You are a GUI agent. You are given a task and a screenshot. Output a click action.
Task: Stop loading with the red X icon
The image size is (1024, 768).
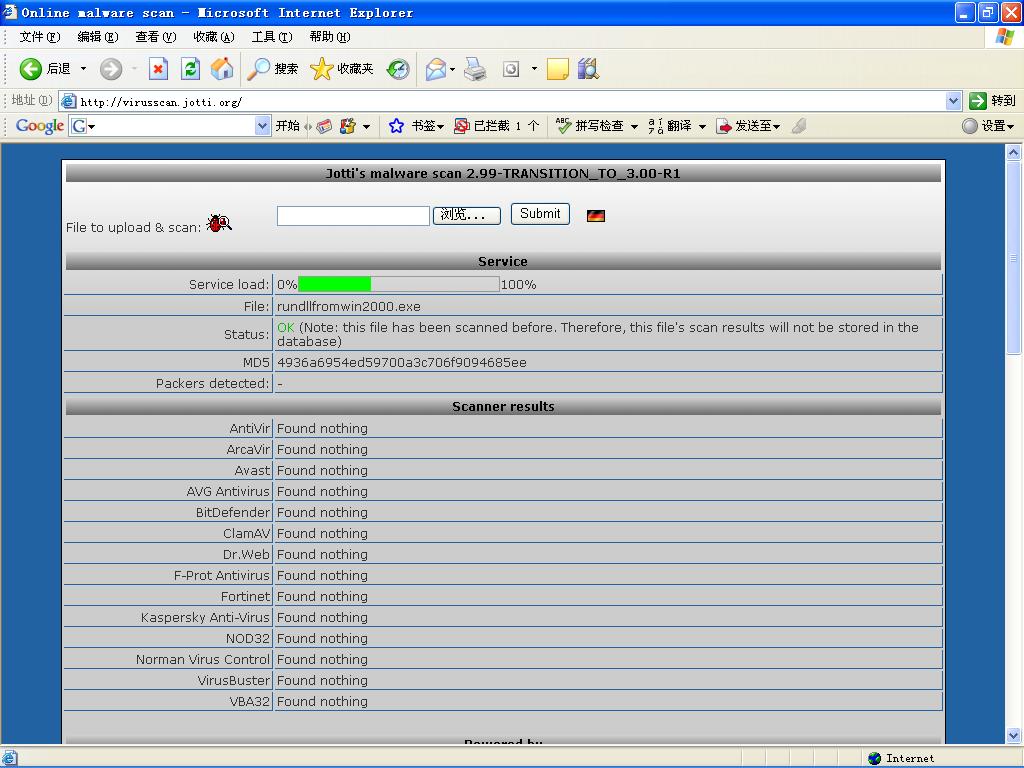(x=158, y=69)
